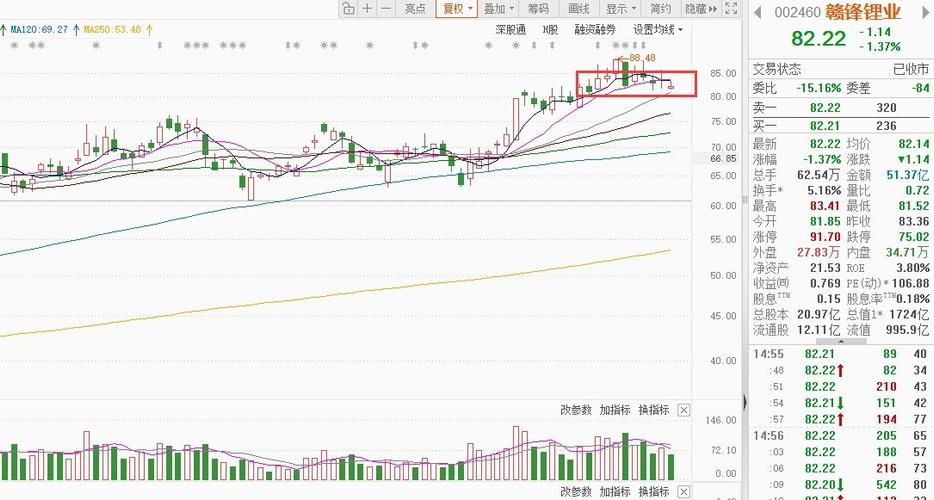Click the 最低 81.52 value
Image resolution: width=934 pixels, height=500 pixels.
click(913, 206)
